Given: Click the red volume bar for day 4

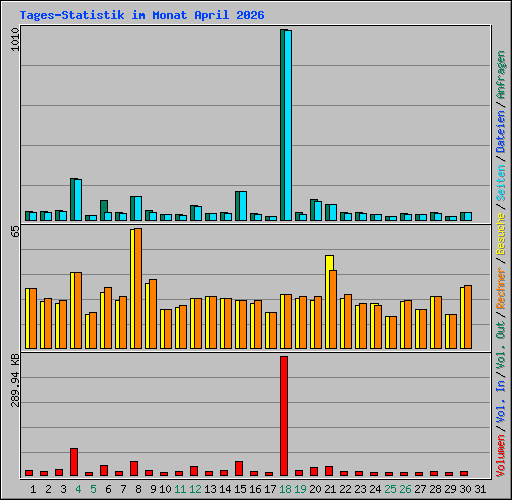Looking at the screenshot, I should click(x=74, y=462).
